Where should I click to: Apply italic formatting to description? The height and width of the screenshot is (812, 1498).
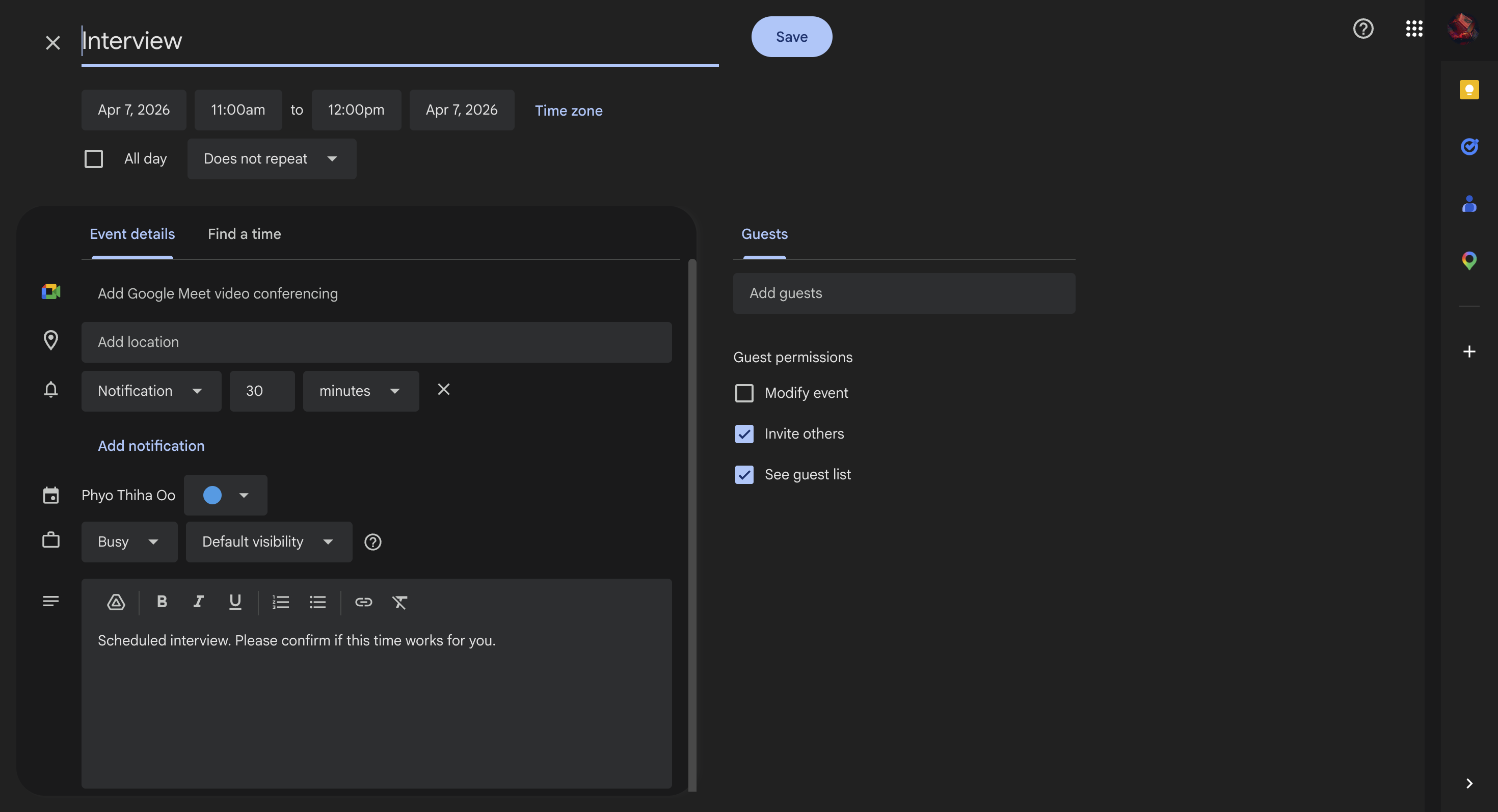[x=198, y=602]
